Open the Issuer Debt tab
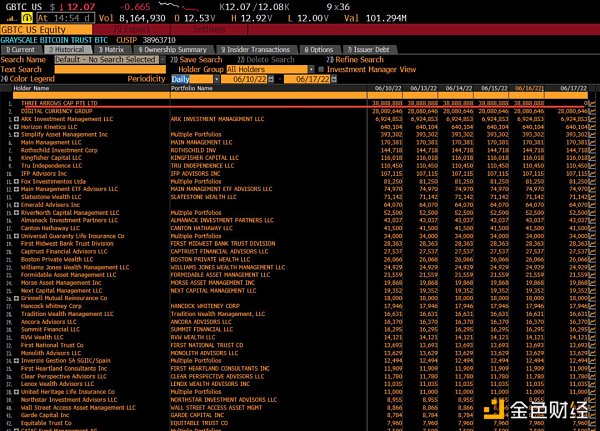This screenshot has width=600, height=431. pyautogui.click(x=369, y=50)
